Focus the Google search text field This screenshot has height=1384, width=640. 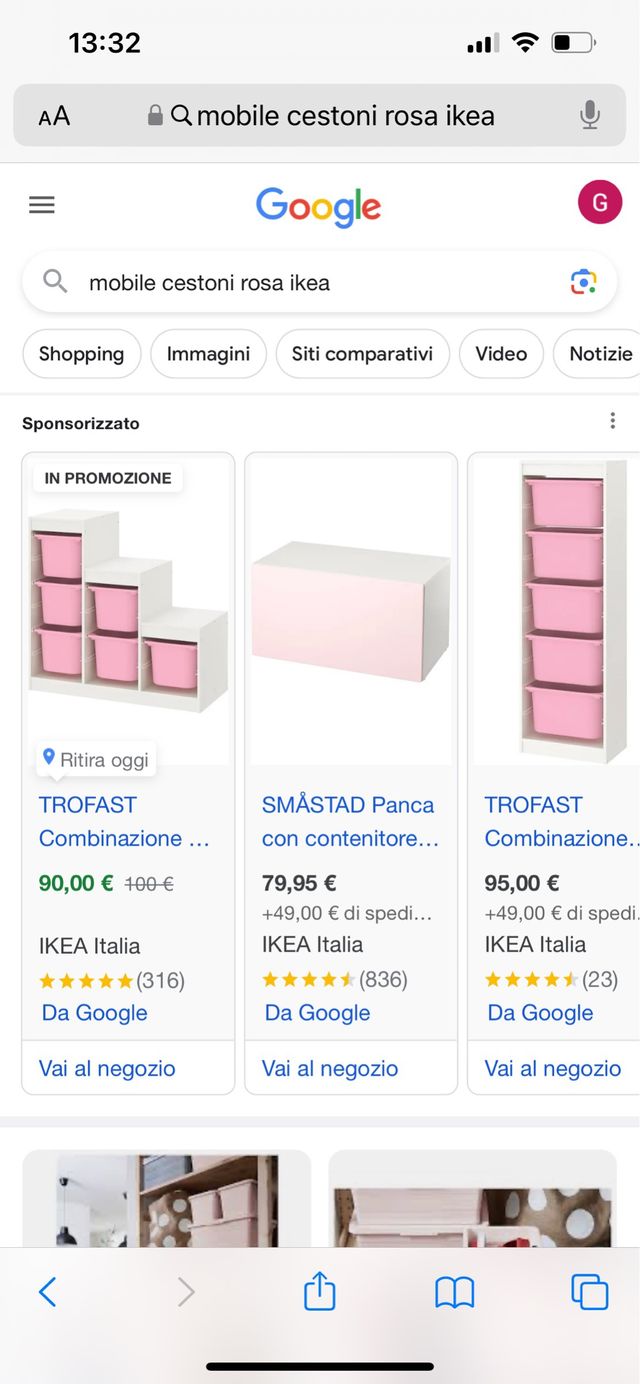[x=300, y=282]
